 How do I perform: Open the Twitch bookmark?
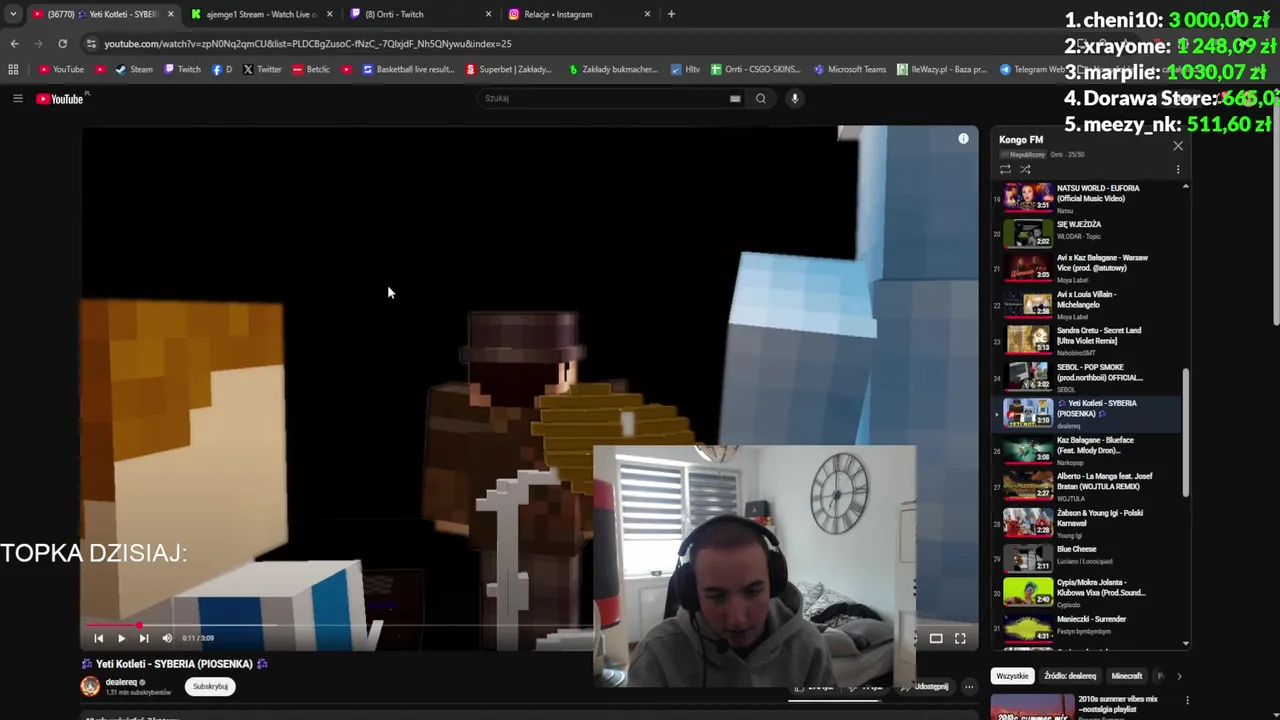coord(182,69)
